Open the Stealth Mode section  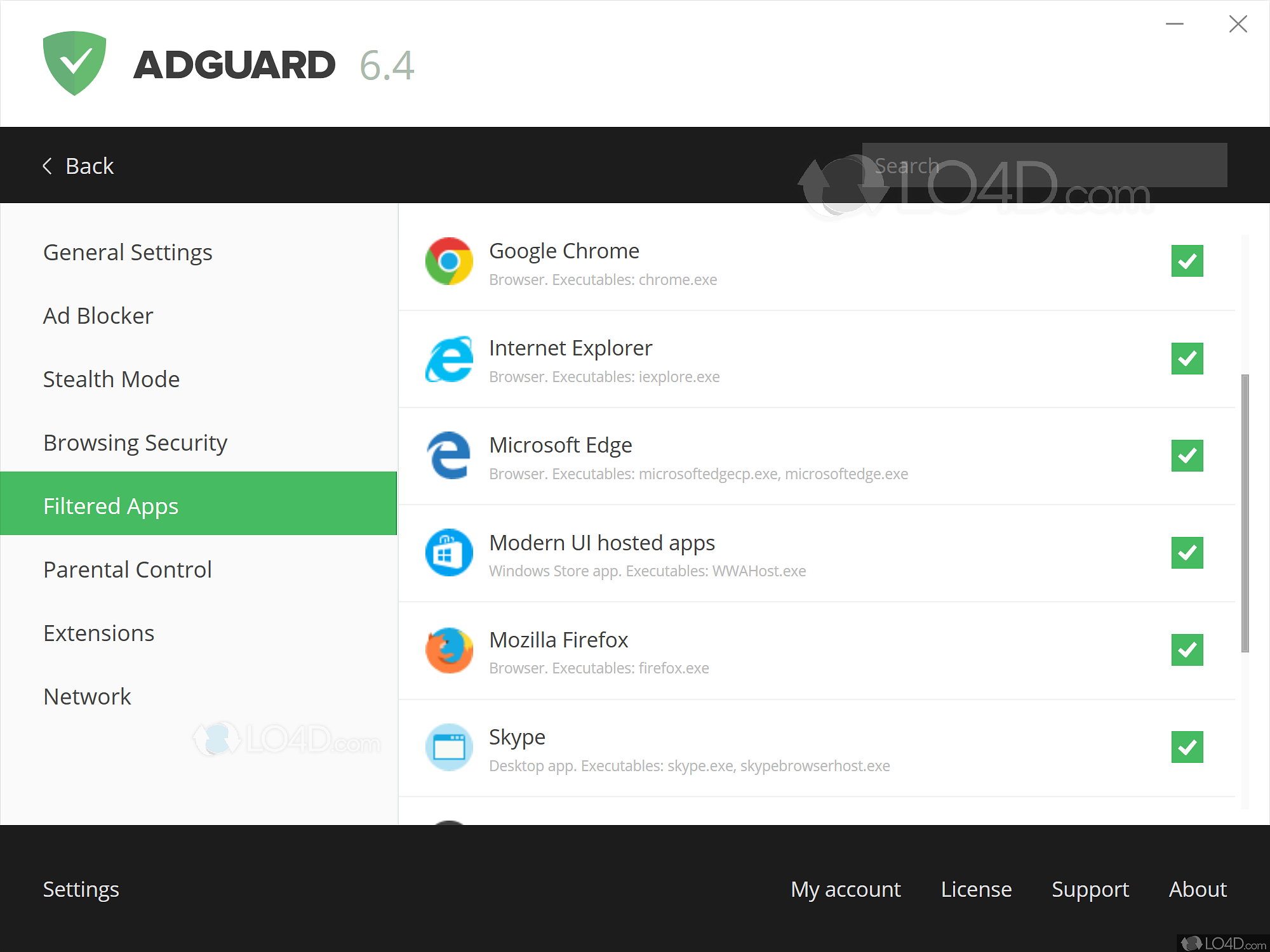tap(111, 379)
